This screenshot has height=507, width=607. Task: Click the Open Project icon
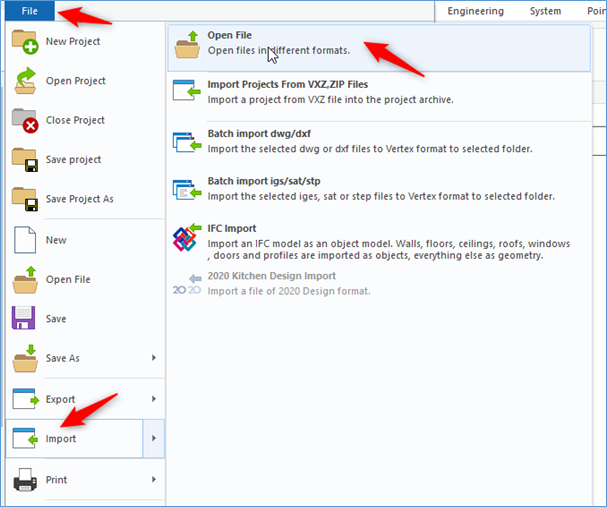pos(25,81)
